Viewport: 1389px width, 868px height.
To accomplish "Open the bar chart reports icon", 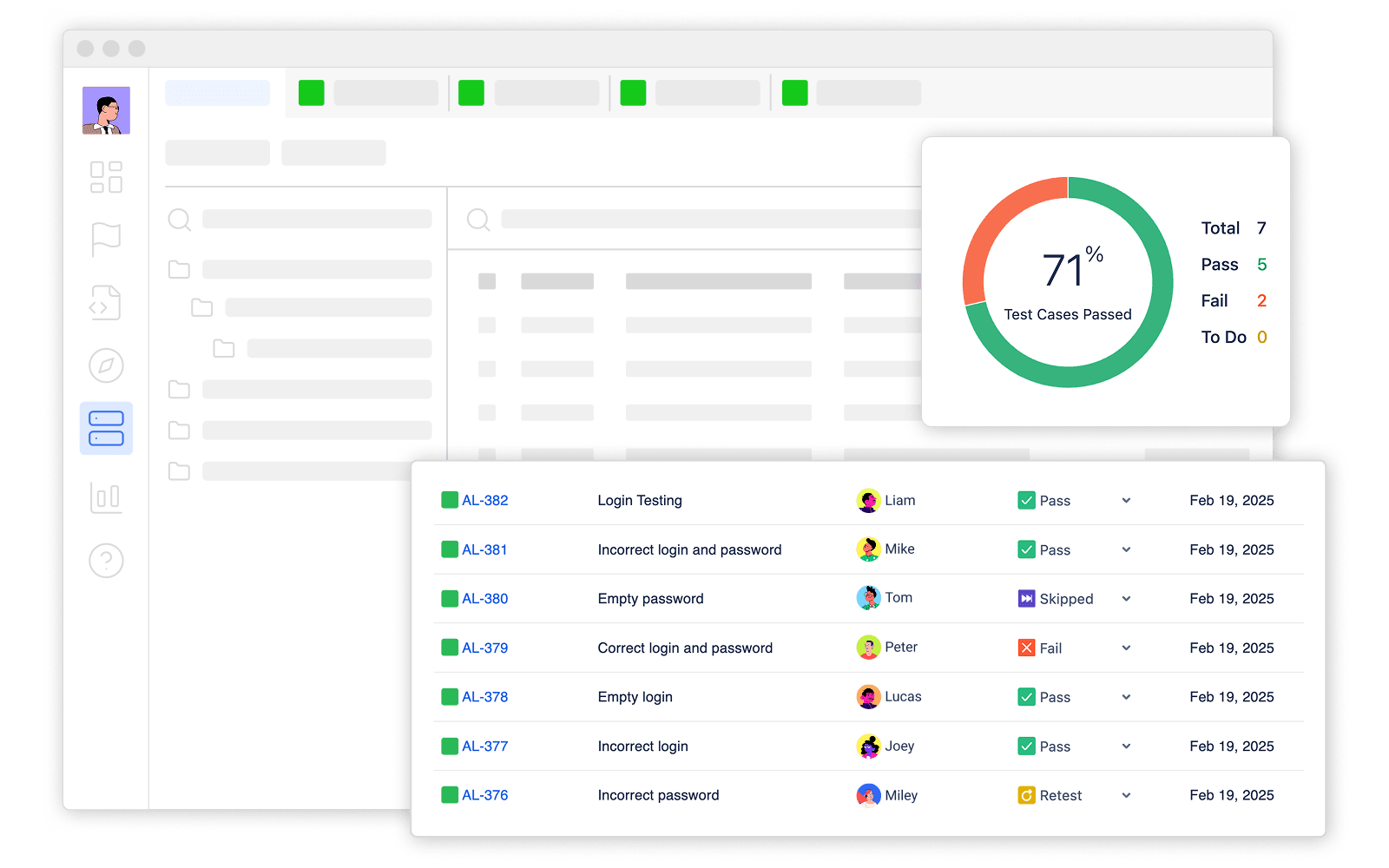I will (x=106, y=497).
